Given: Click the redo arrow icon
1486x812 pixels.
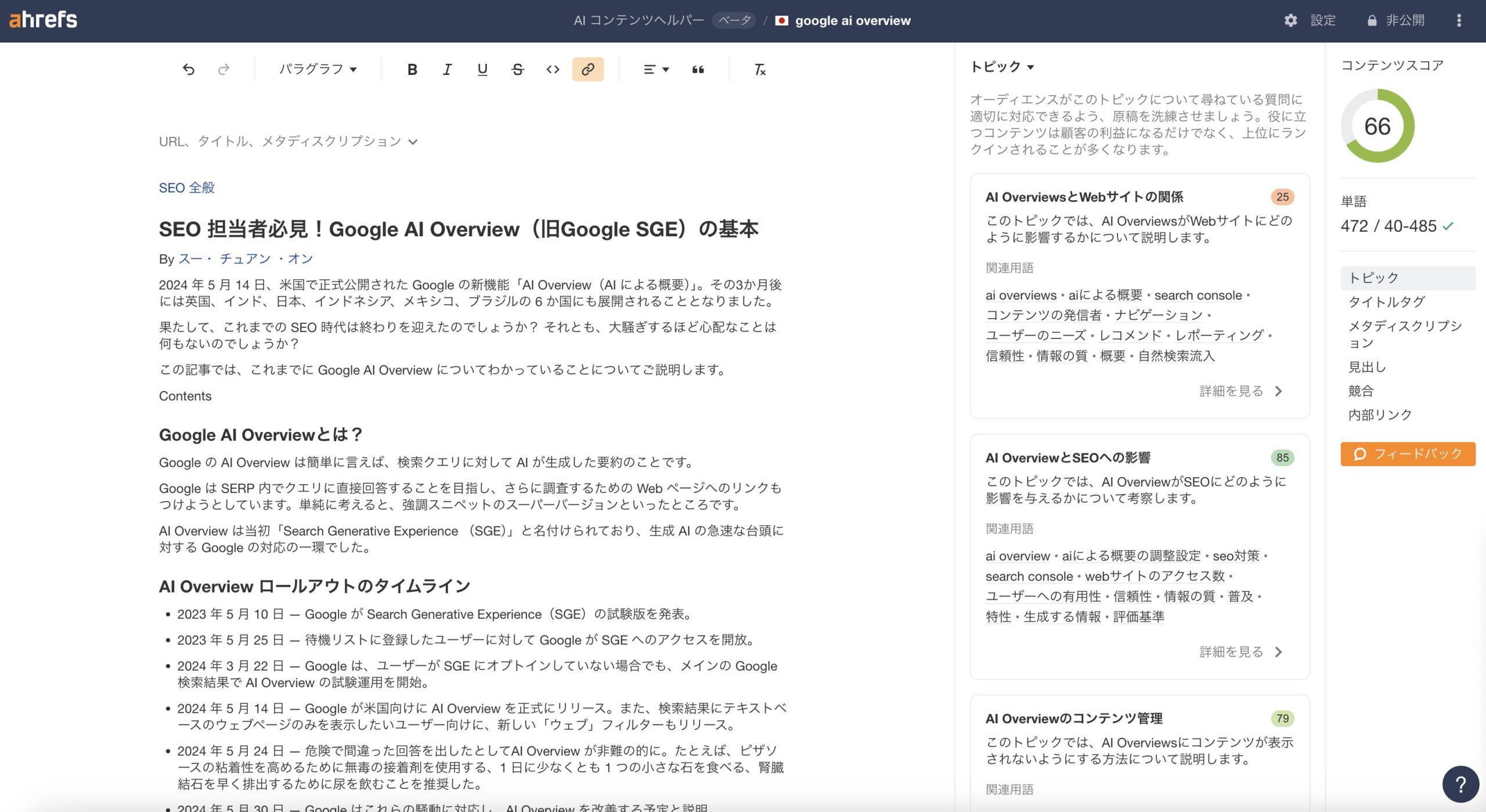Looking at the screenshot, I should click(x=223, y=70).
